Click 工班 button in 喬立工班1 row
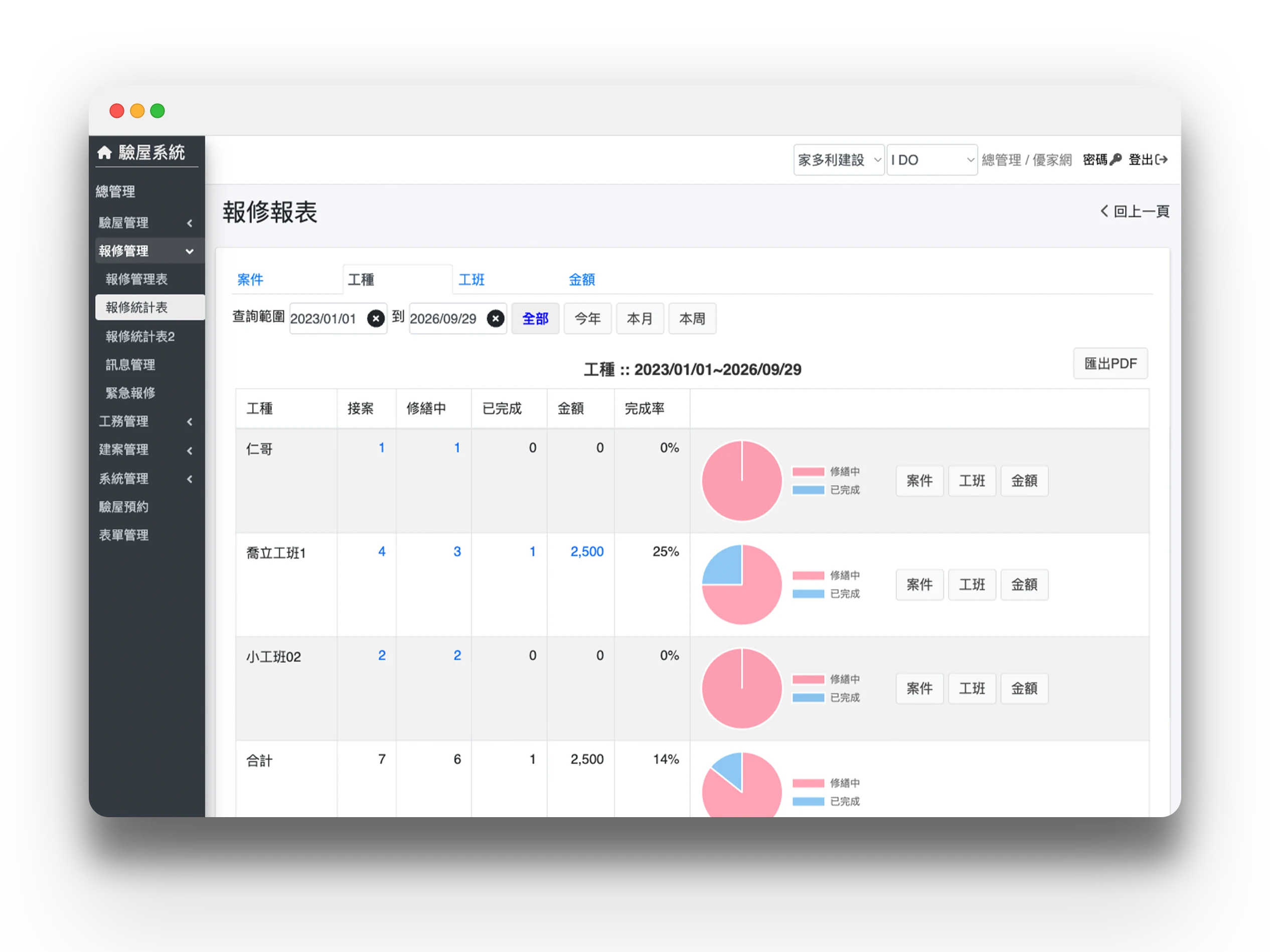1270x952 pixels. click(972, 585)
